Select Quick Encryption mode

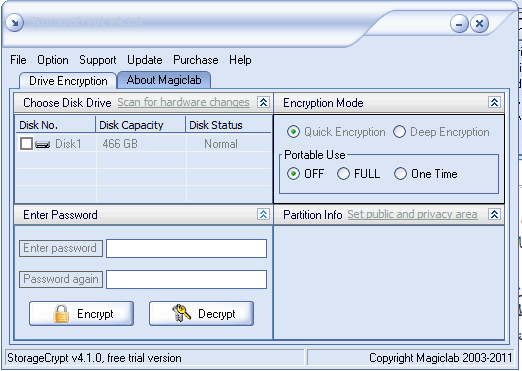tap(293, 132)
